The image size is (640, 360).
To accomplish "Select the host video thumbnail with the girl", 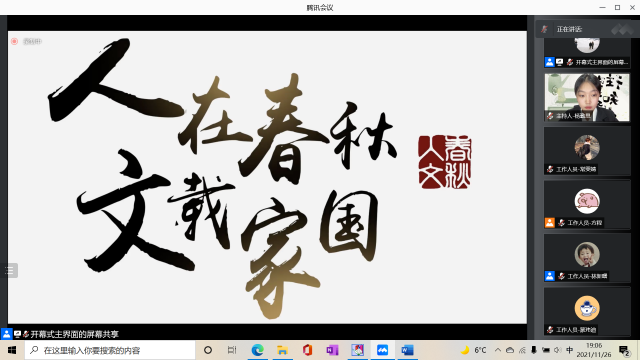I will (x=587, y=98).
